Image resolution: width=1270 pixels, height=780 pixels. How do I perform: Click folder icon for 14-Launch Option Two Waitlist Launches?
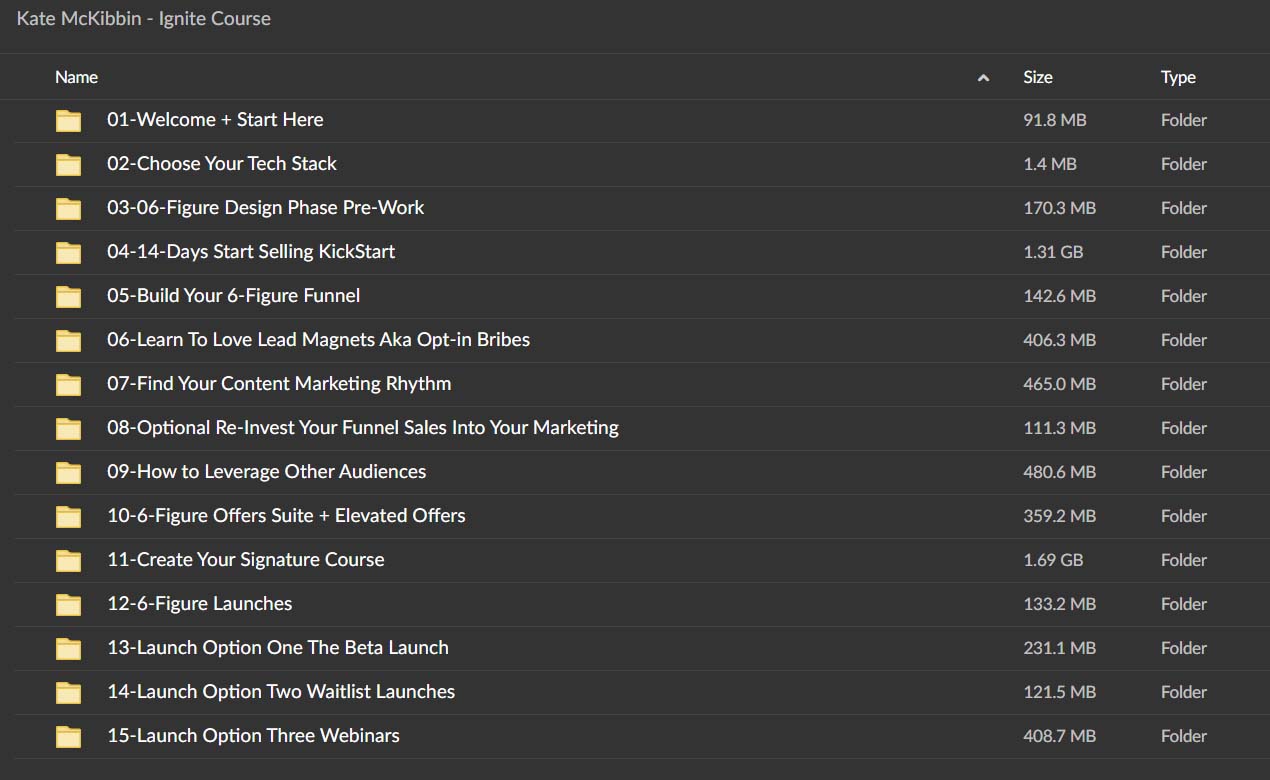tap(68, 693)
